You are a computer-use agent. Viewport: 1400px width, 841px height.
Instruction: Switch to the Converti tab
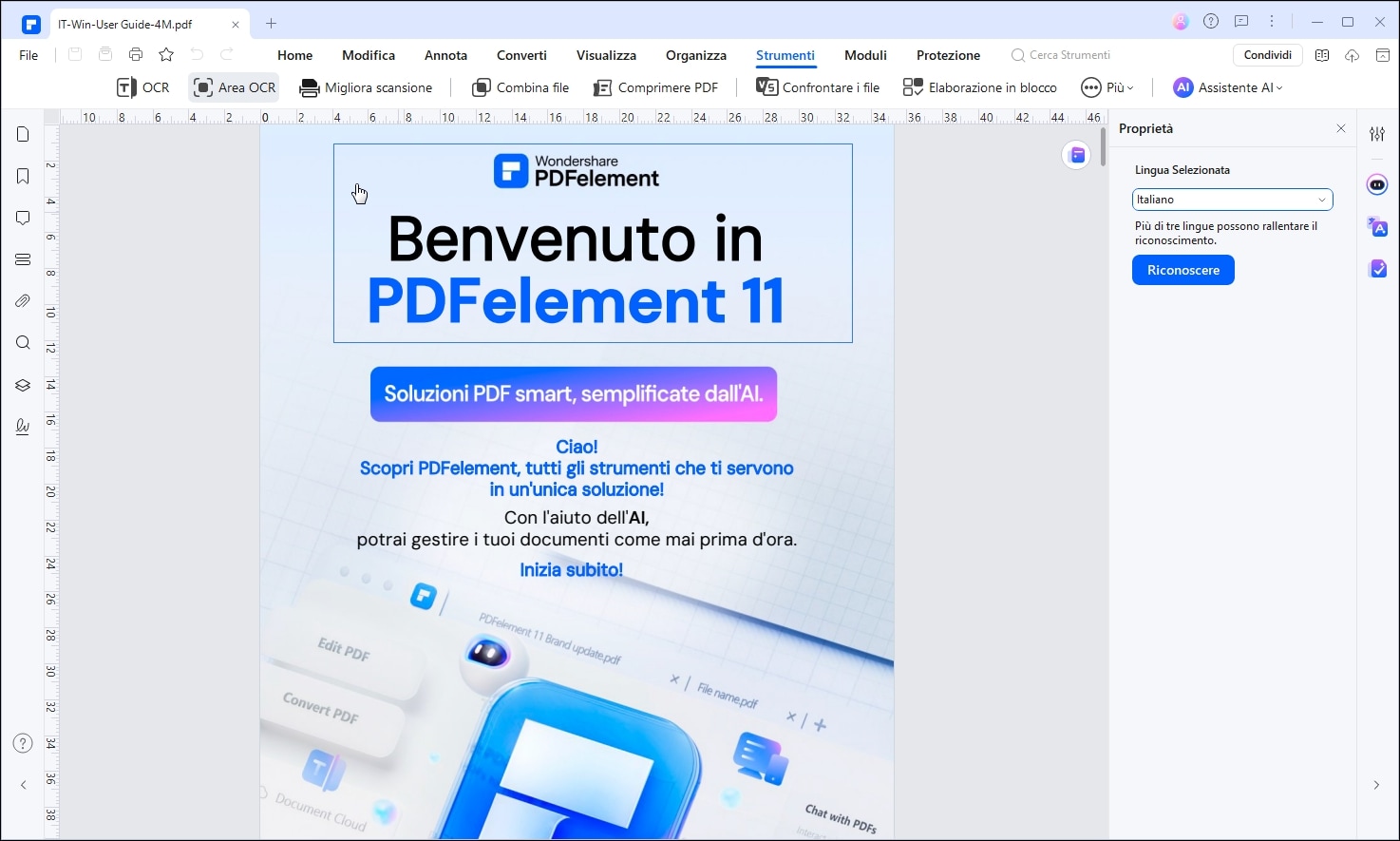(x=521, y=55)
